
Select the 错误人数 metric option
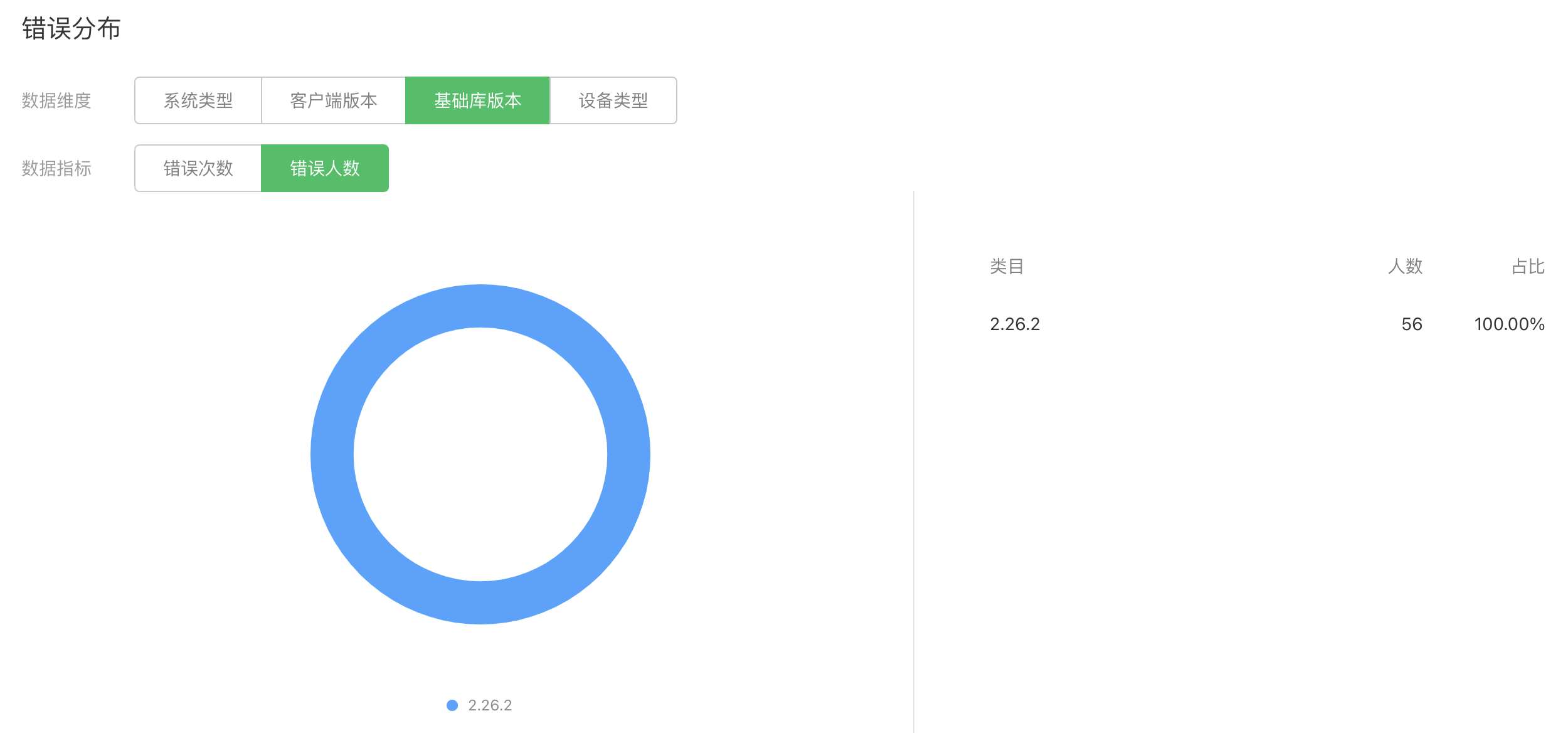click(x=324, y=168)
